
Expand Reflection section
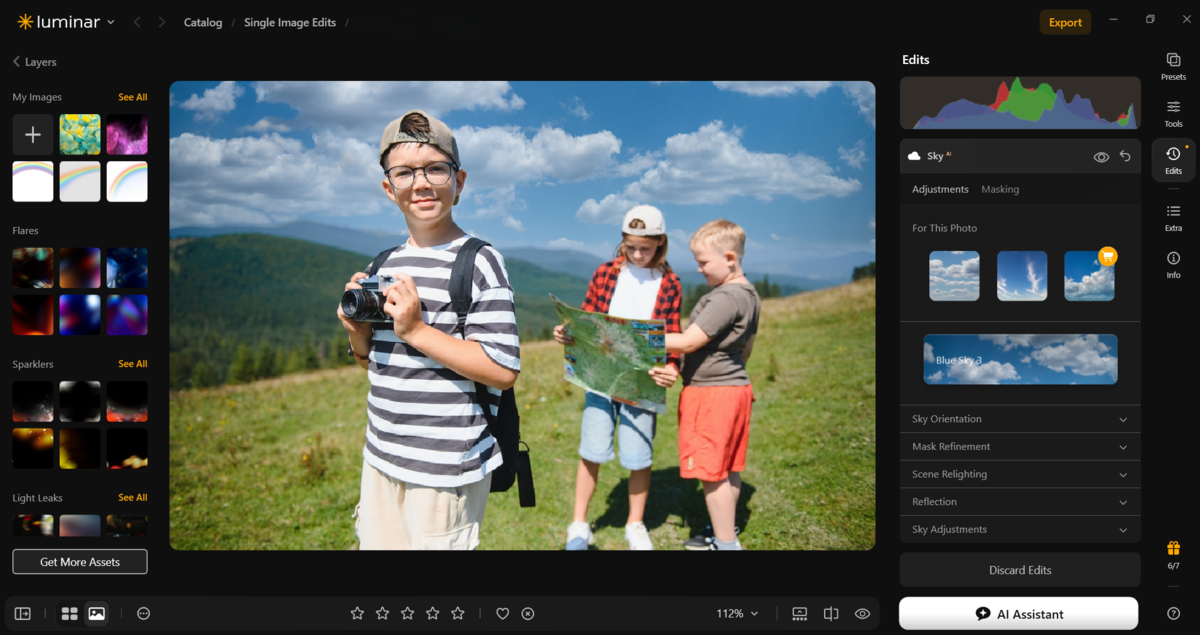(1020, 502)
